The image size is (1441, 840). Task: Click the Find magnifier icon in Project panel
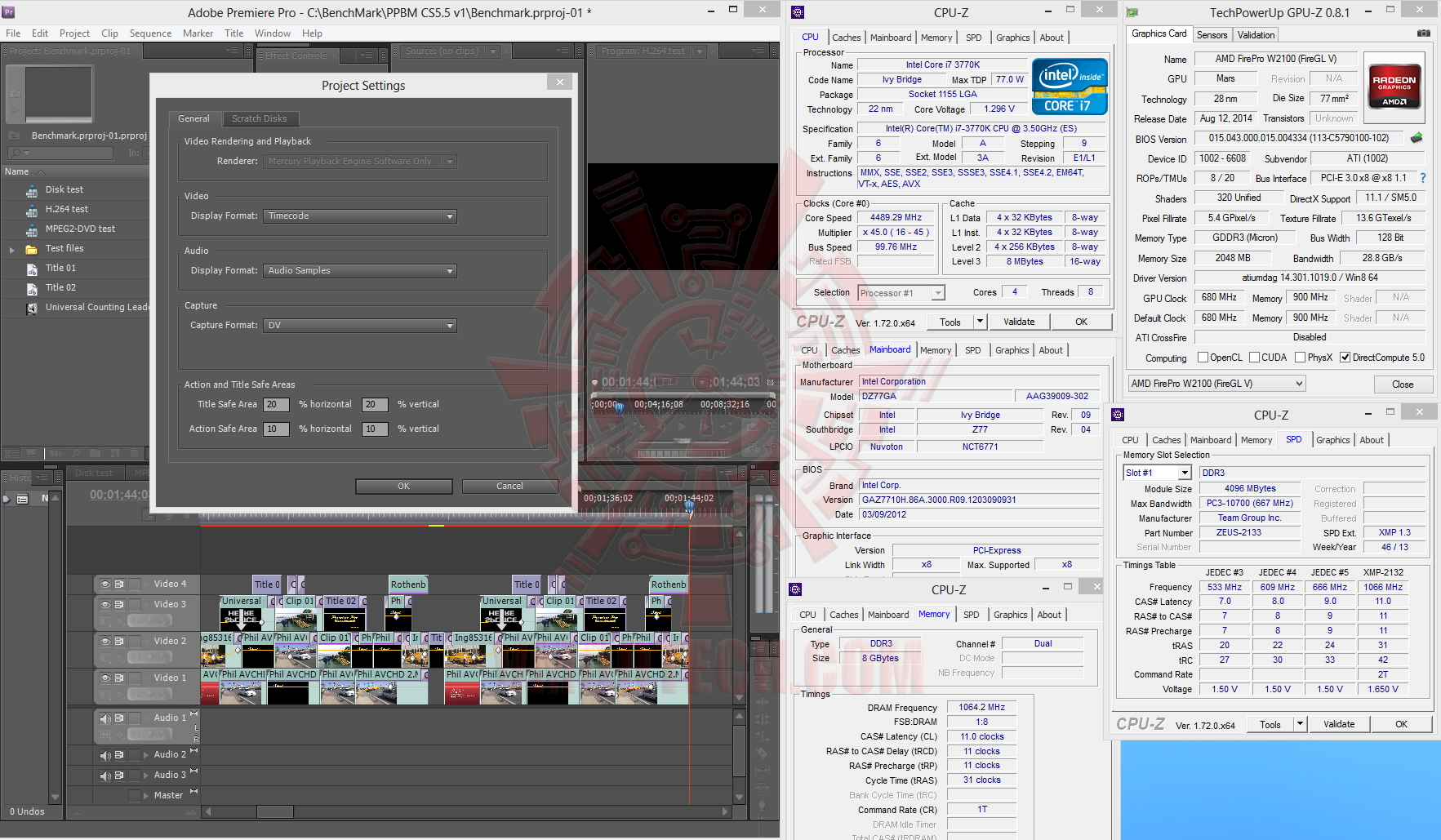click(76, 454)
